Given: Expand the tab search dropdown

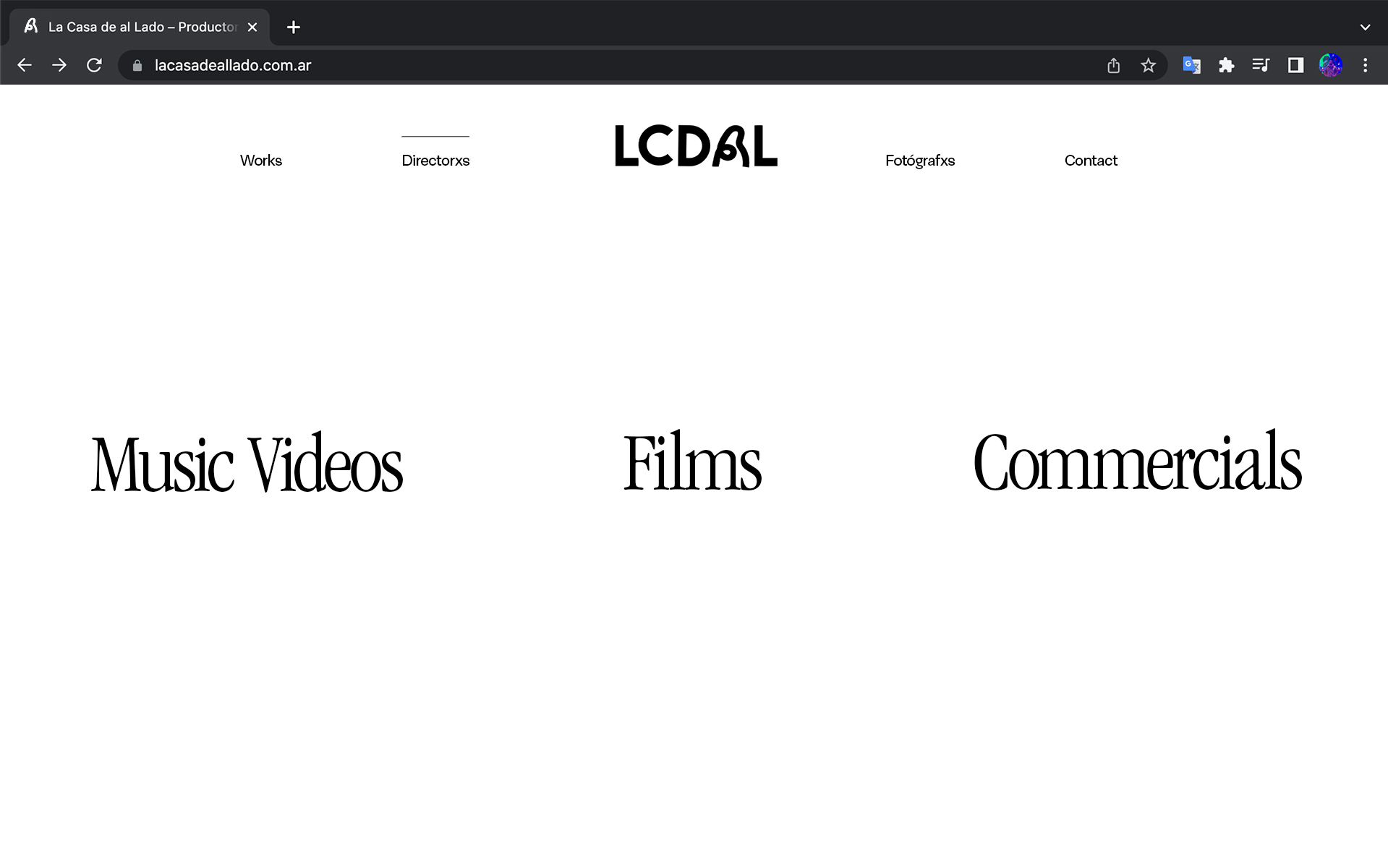Looking at the screenshot, I should coord(1365,27).
